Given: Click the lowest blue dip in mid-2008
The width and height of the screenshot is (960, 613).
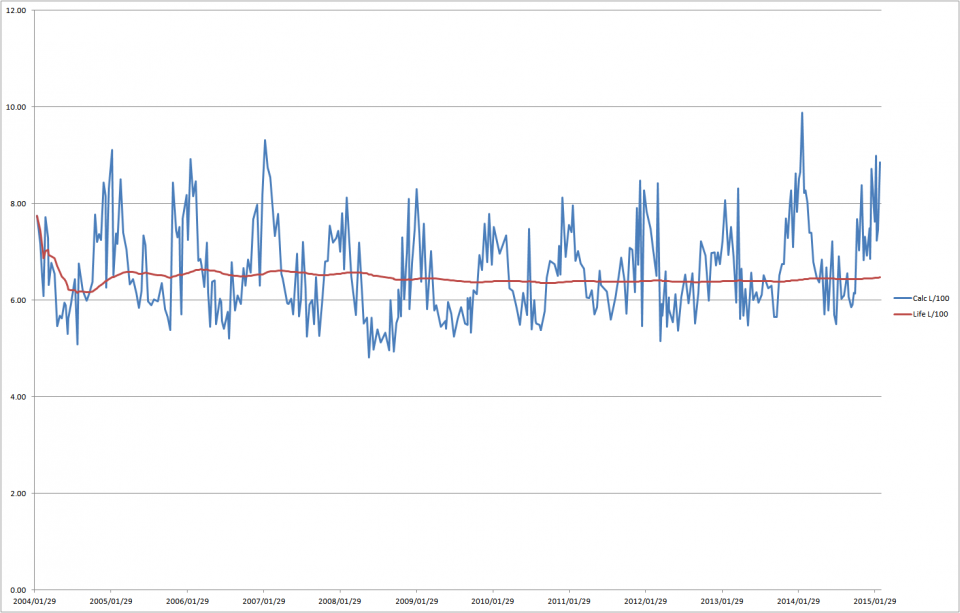Looking at the screenshot, I should [369, 357].
